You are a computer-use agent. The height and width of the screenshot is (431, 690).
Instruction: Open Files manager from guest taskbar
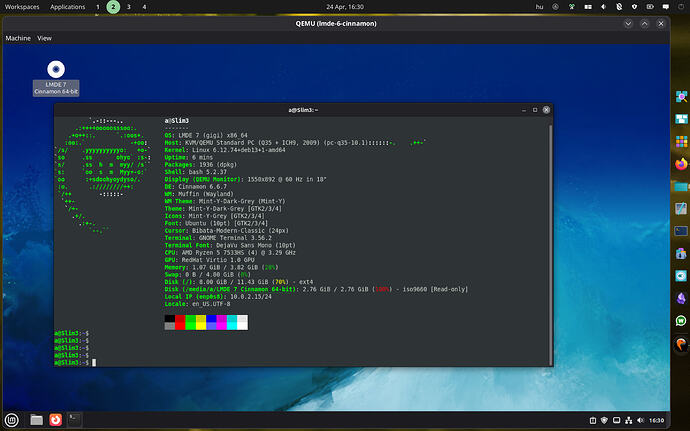tap(37, 420)
